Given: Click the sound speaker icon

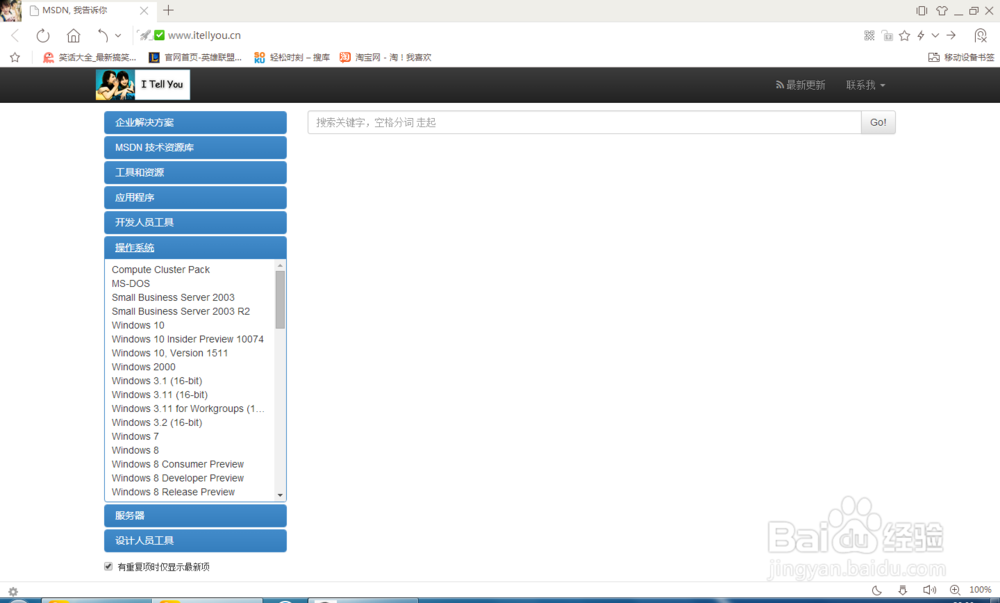Looking at the screenshot, I should tap(929, 590).
